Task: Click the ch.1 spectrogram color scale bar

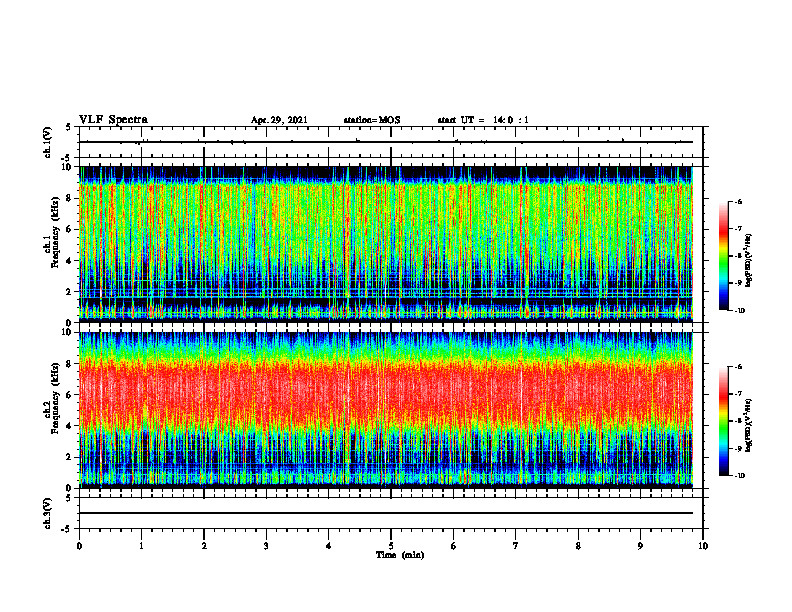Action: pyautogui.click(x=723, y=256)
